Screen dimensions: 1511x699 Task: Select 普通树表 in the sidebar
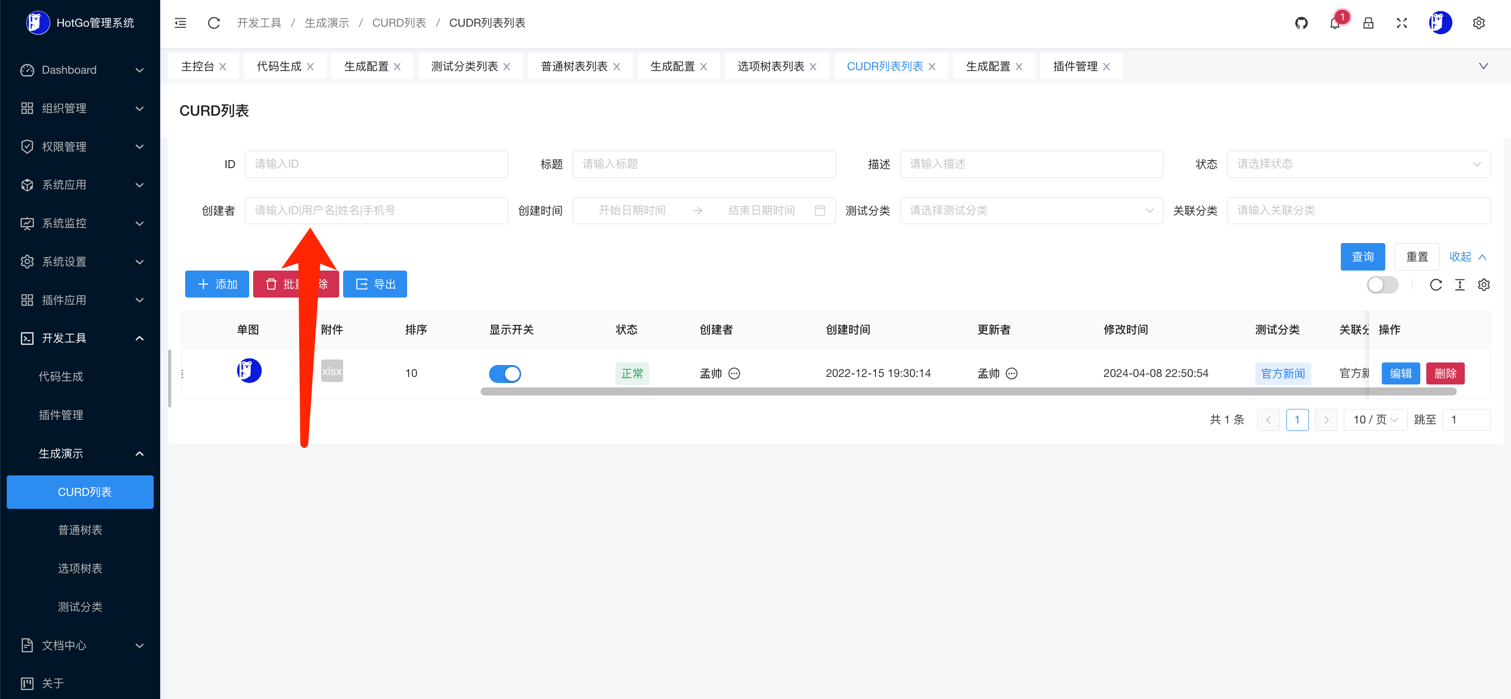(80, 530)
